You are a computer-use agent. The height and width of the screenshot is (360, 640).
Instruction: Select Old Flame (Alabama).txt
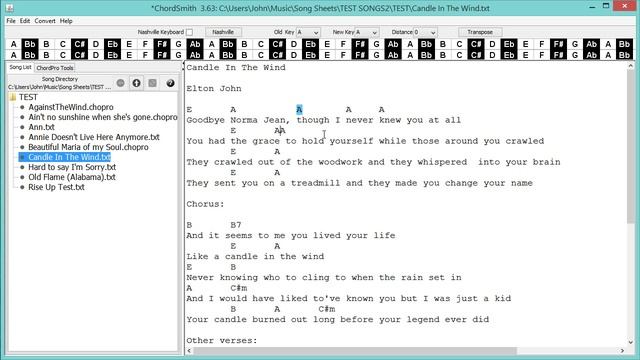[x=72, y=177]
